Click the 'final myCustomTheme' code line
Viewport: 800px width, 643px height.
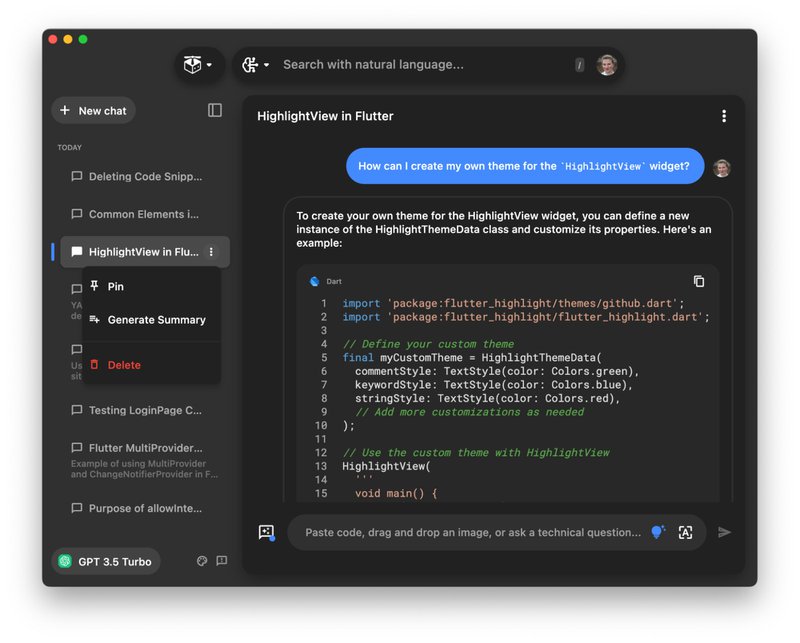tap(472, 358)
